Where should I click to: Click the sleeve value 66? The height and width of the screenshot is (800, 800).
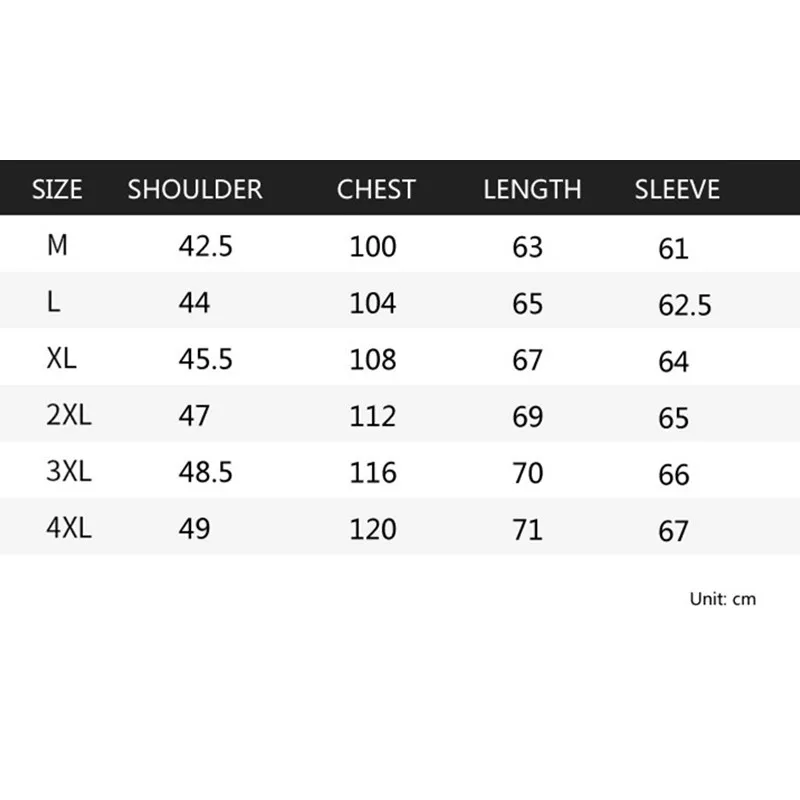673,474
